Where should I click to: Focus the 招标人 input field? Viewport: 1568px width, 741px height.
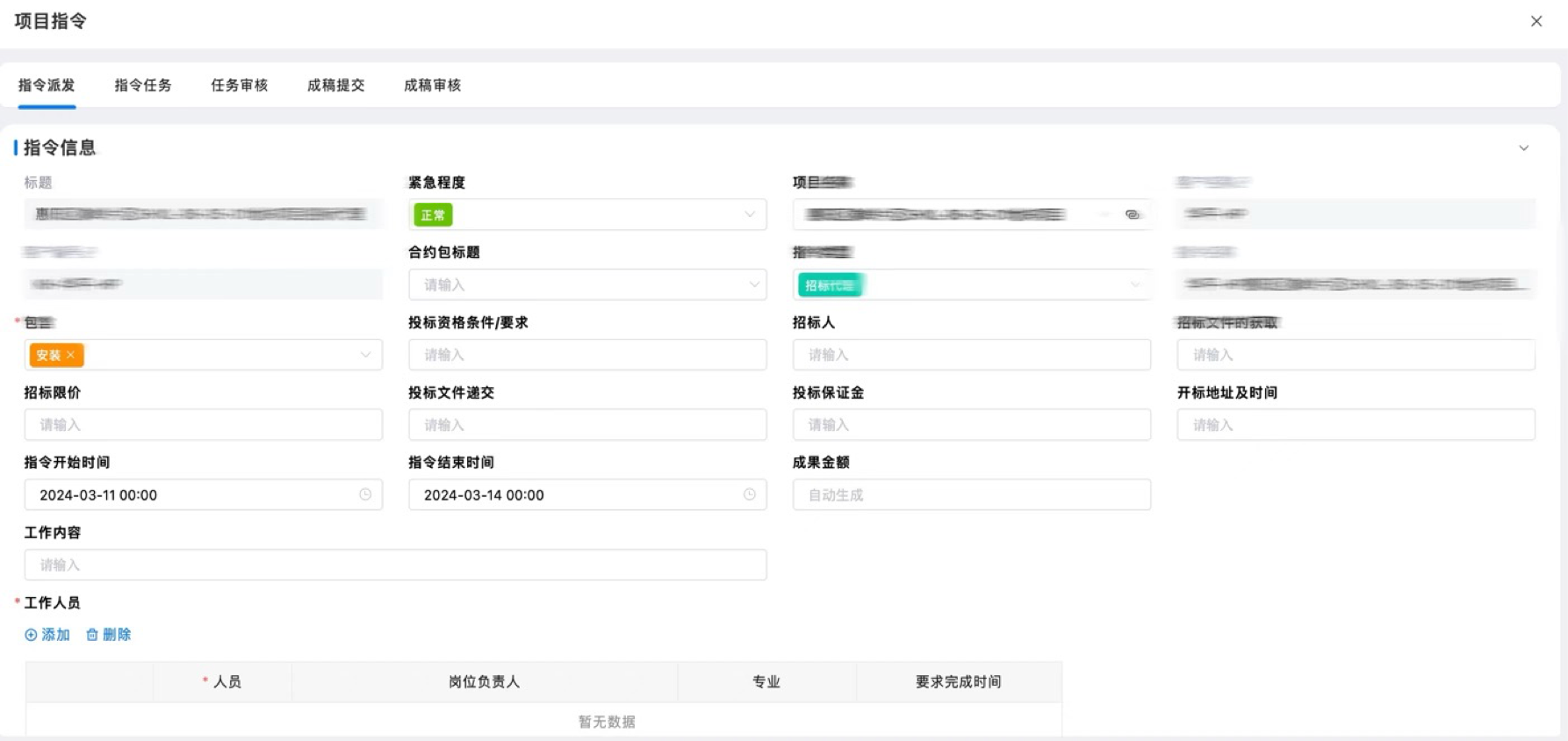[x=971, y=355]
